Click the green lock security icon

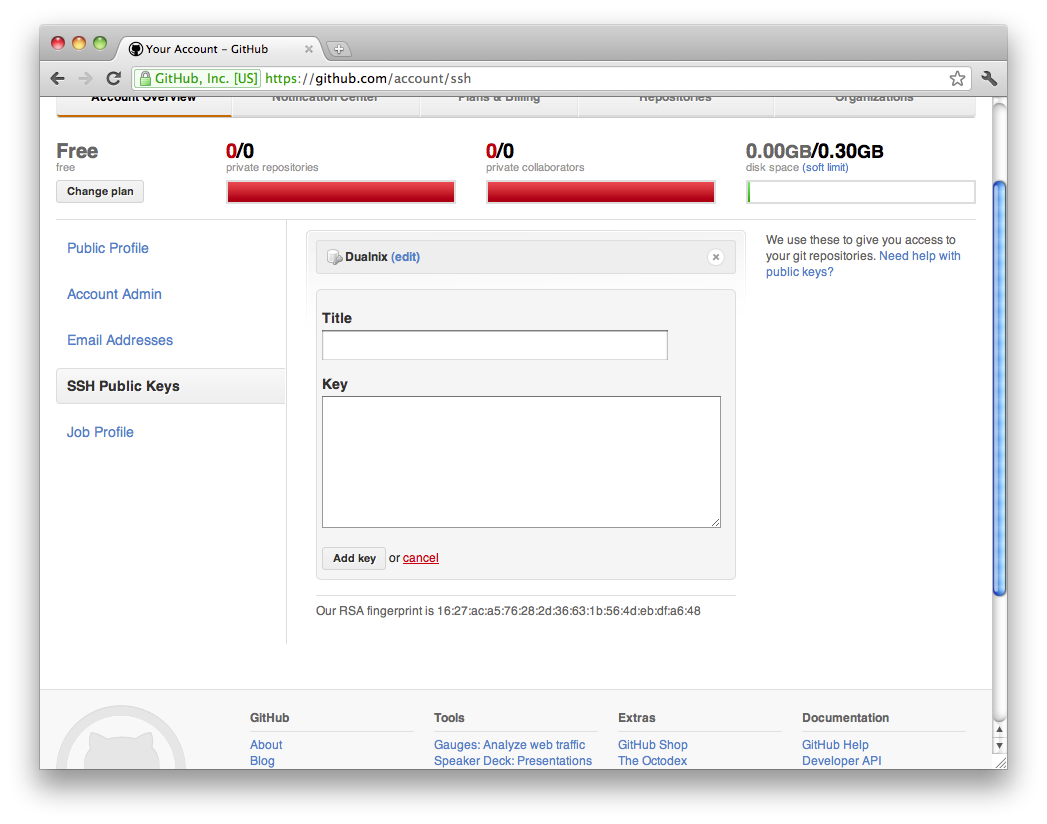pos(145,79)
